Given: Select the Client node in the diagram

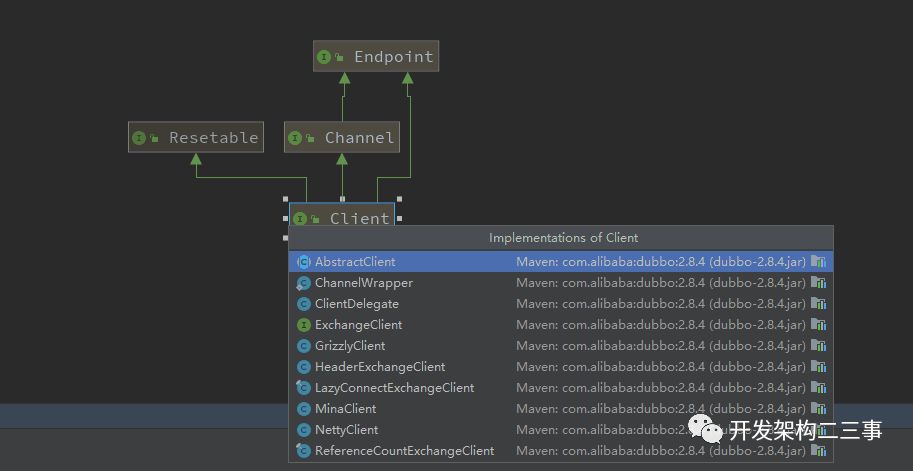Looking at the screenshot, I should (x=359, y=218).
